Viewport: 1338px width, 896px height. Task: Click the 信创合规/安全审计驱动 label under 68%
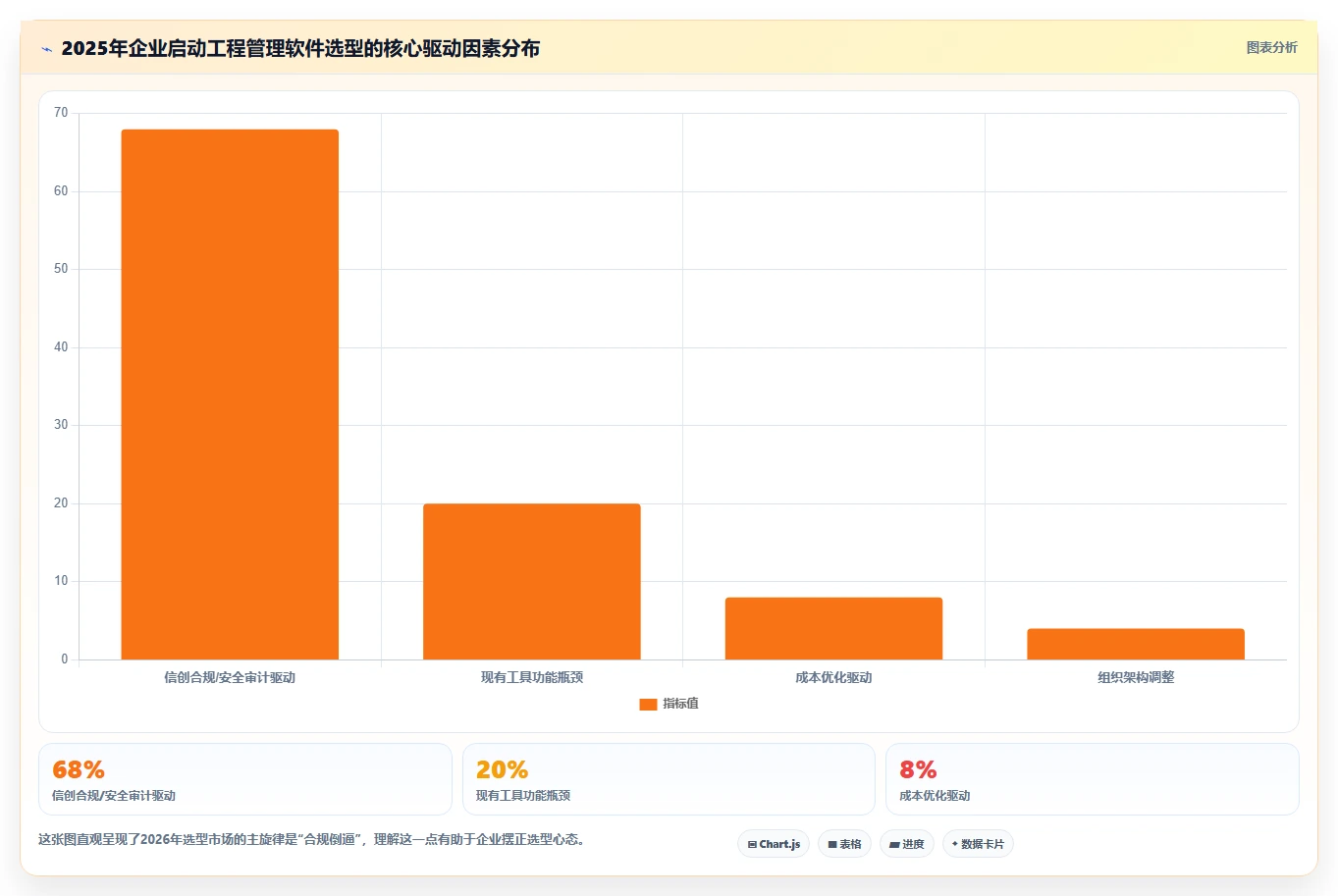pyautogui.click(x=114, y=796)
